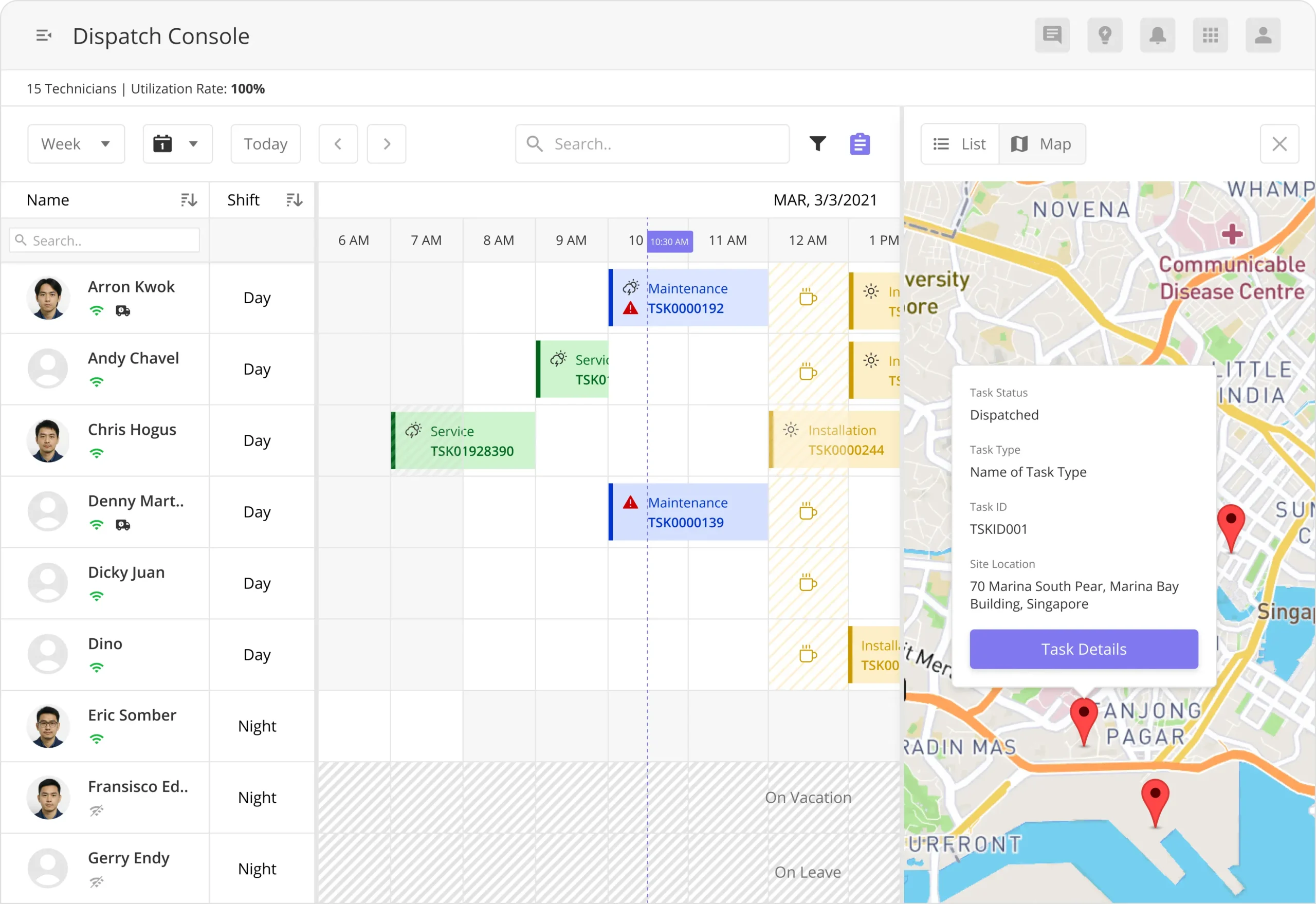The height and width of the screenshot is (904, 1316).
Task: Open Service task TSK01928390
Action: pos(463,440)
